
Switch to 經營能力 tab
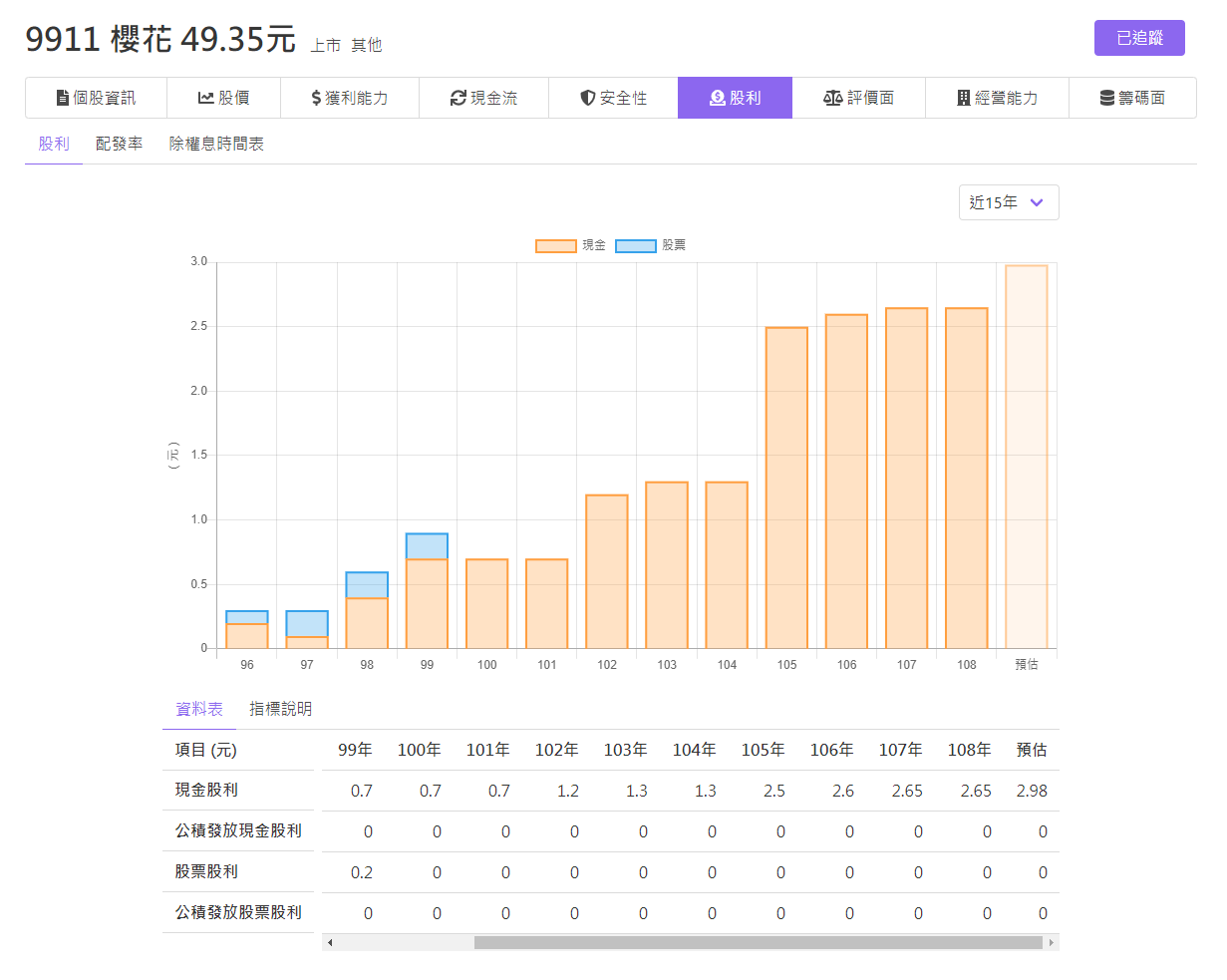coord(997,98)
